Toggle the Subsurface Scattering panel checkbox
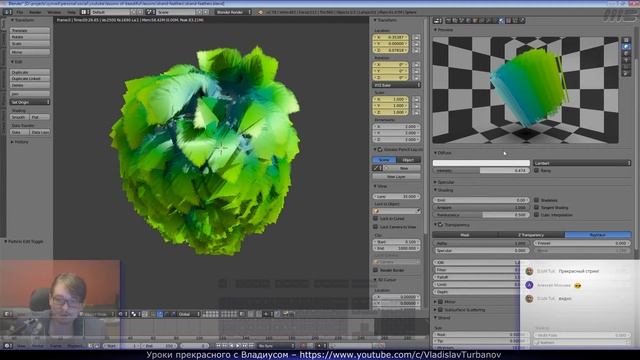The height and width of the screenshot is (360, 640). click(x=440, y=309)
